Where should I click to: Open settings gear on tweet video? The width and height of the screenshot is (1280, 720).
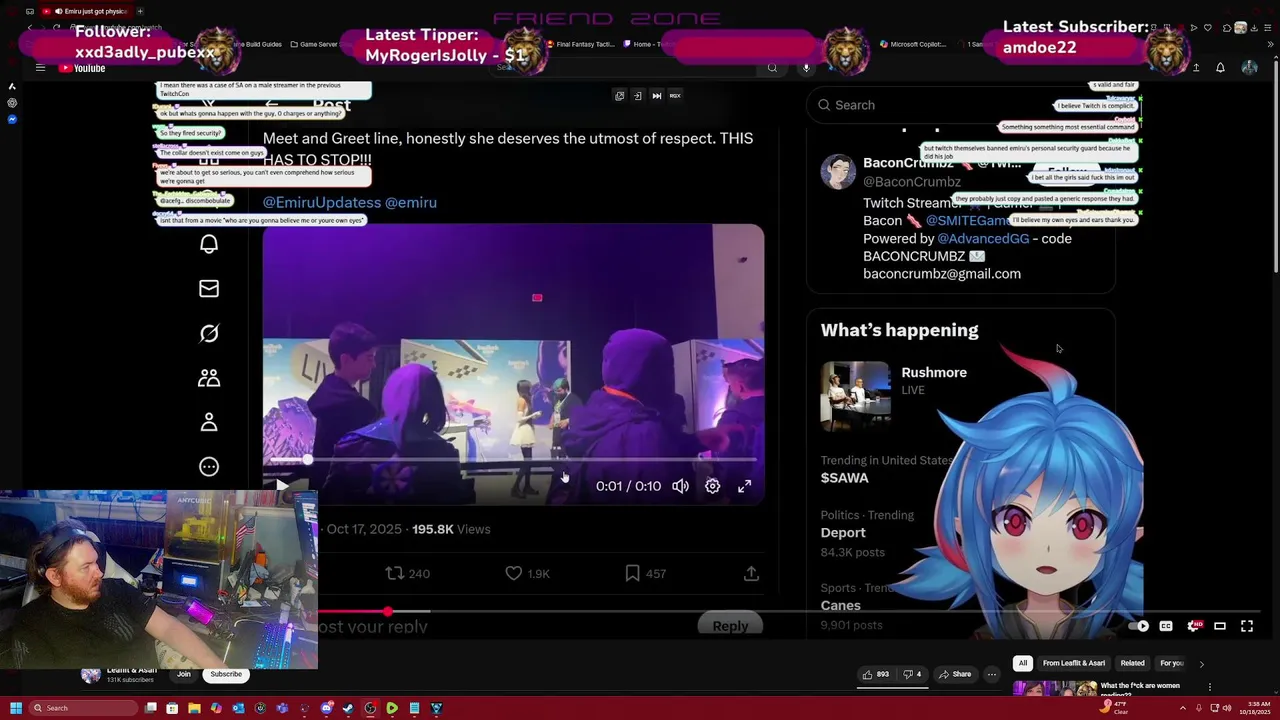click(x=712, y=486)
